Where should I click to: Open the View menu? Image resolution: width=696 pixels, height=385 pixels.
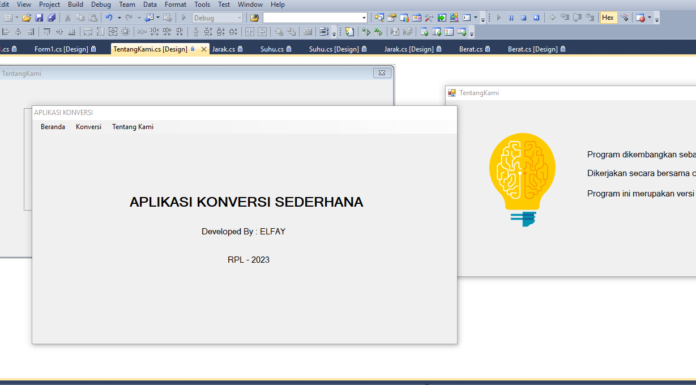pyautogui.click(x=24, y=4)
